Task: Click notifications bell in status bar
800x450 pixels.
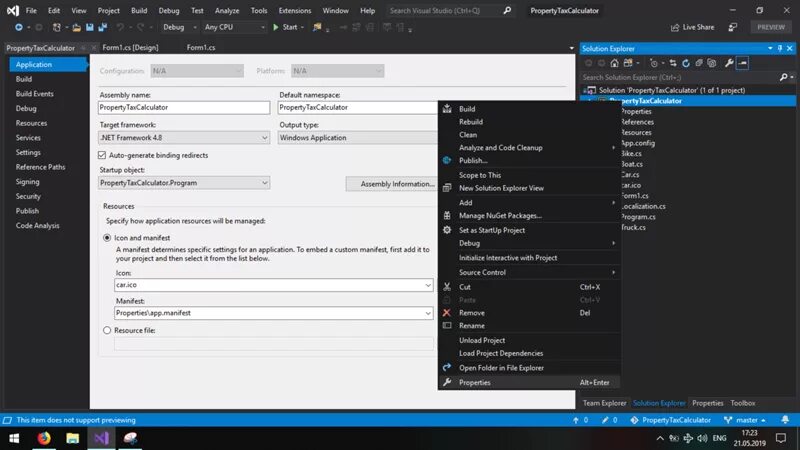Action: point(785,420)
